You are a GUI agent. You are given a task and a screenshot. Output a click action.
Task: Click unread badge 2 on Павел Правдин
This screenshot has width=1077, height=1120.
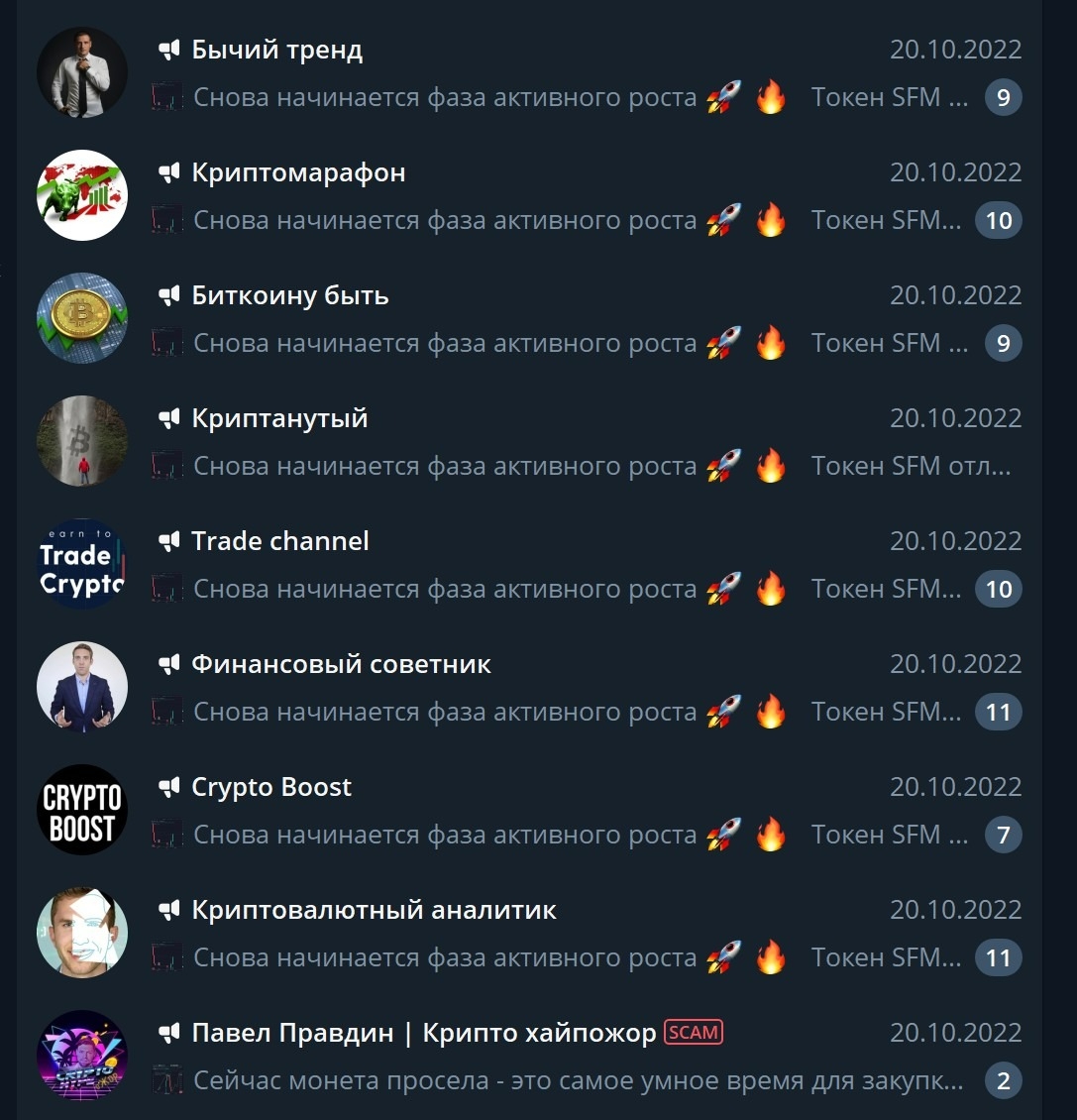[1004, 1080]
